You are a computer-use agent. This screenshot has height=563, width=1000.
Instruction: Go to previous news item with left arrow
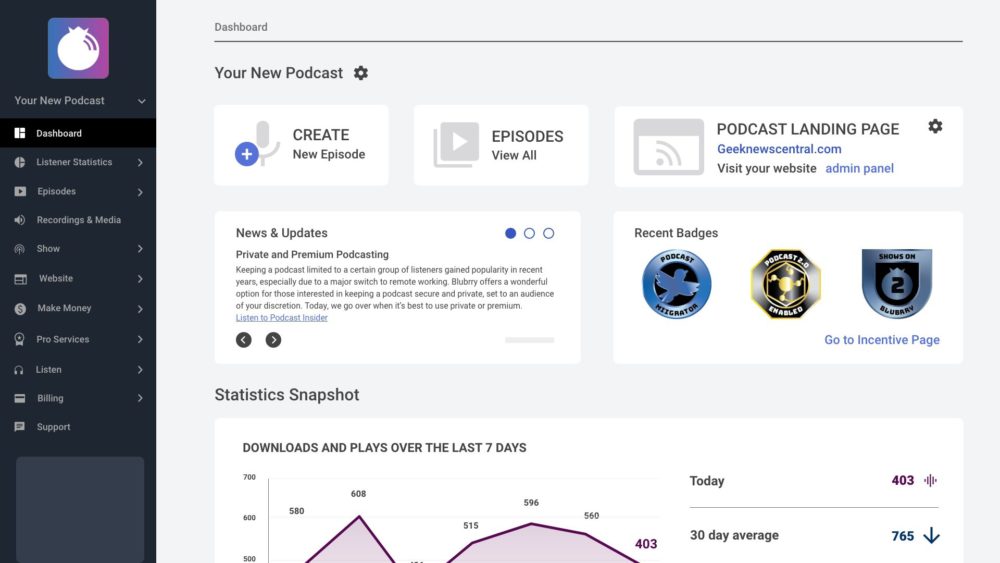coord(244,340)
